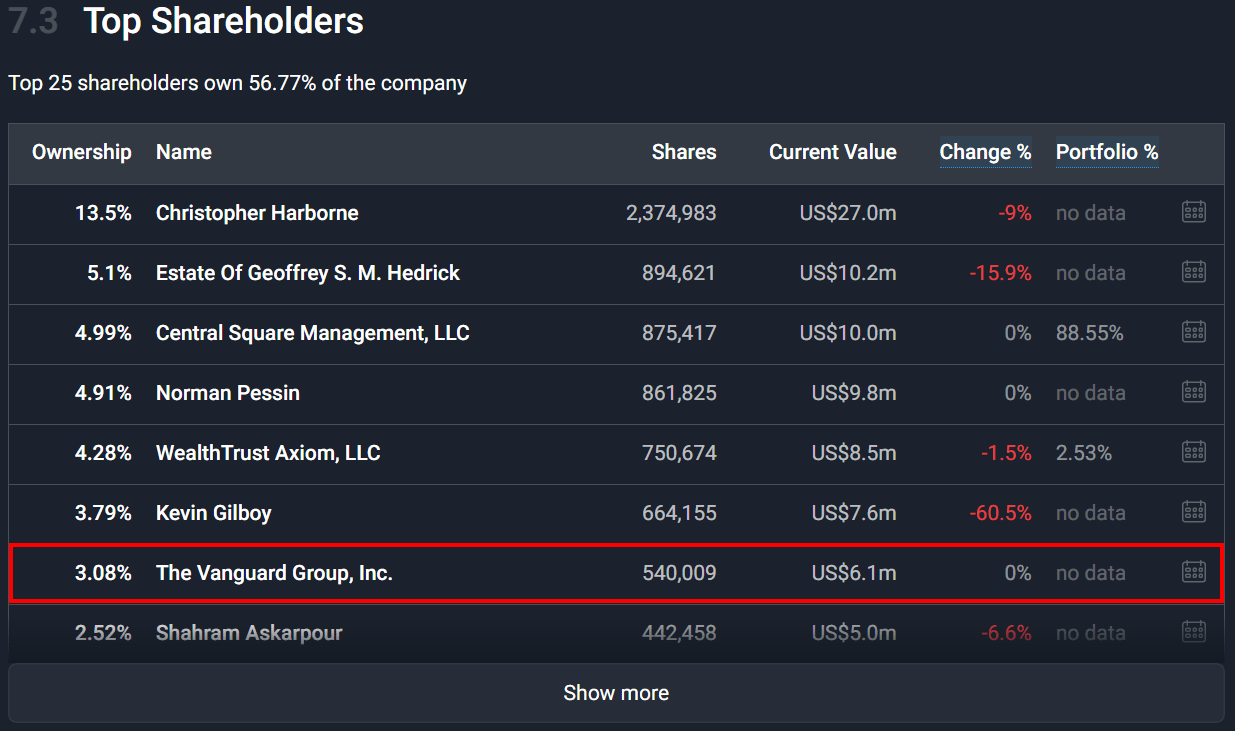Open the calendar icon for Shahram Askarpour
Image resolution: width=1235 pixels, height=731 pixels.
tap(1193, 631)
